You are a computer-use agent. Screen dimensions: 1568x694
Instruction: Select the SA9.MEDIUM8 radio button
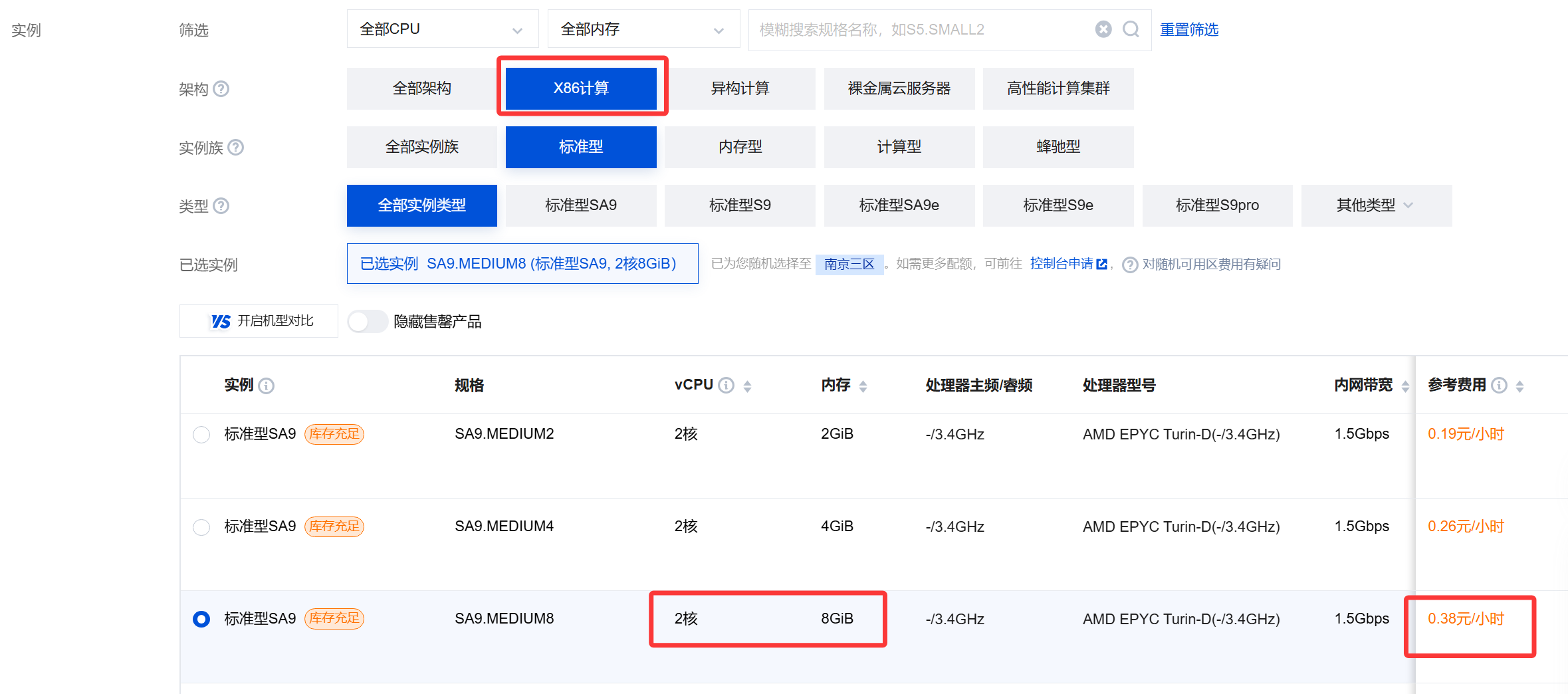point(201,620)
